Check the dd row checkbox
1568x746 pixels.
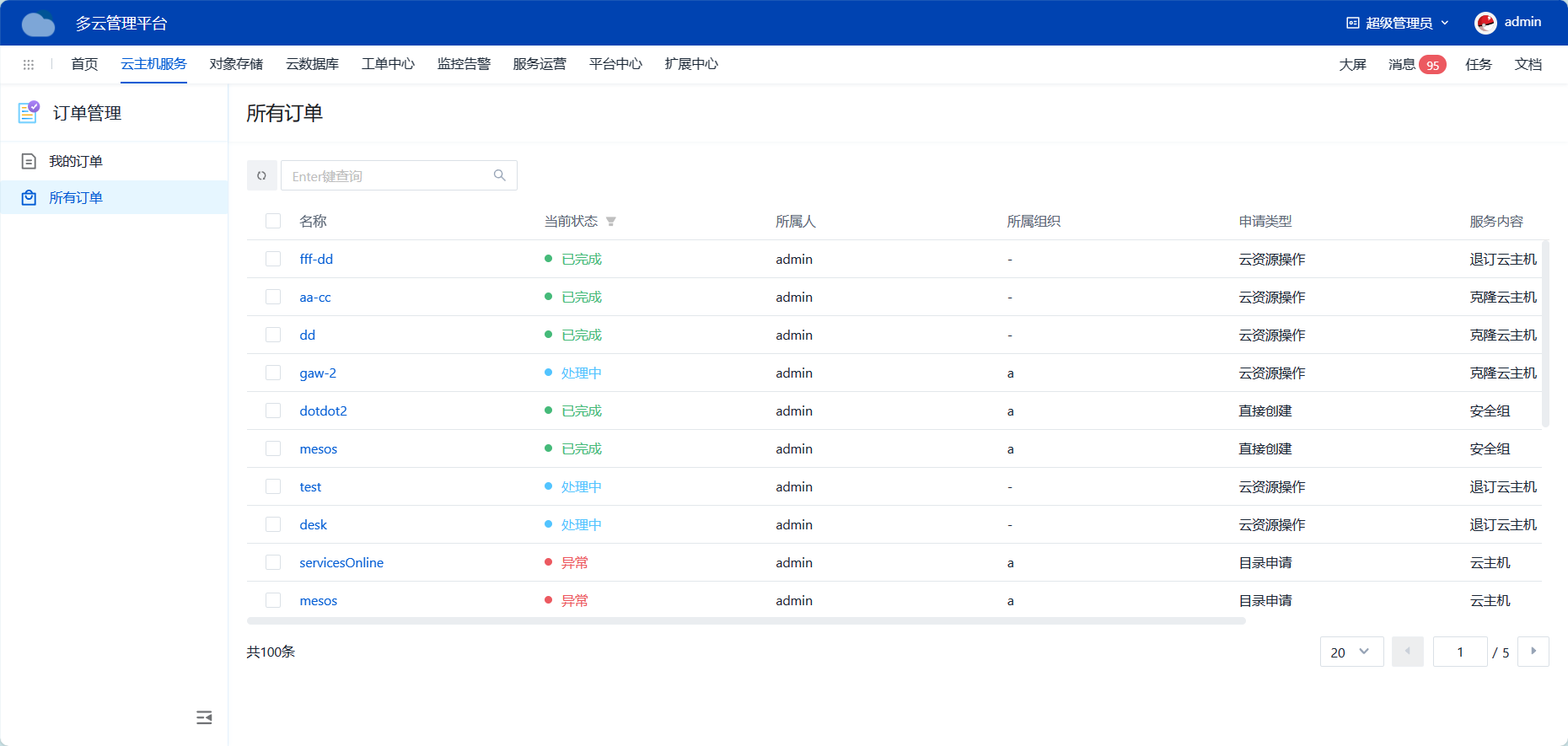pyautogui.click(x=273, y=335)
